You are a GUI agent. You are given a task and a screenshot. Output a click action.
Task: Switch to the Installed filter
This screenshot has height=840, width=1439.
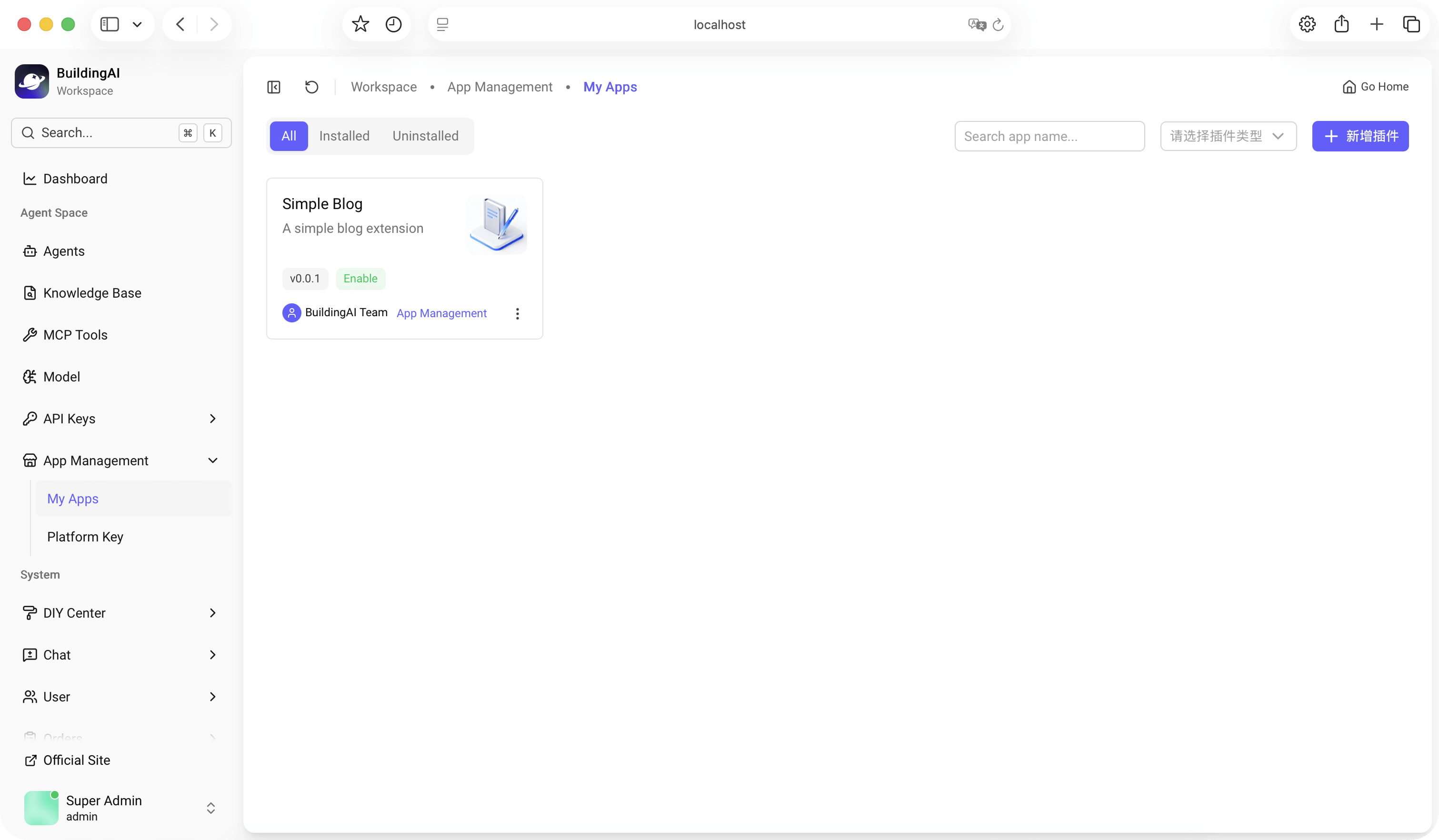[344, 136]
